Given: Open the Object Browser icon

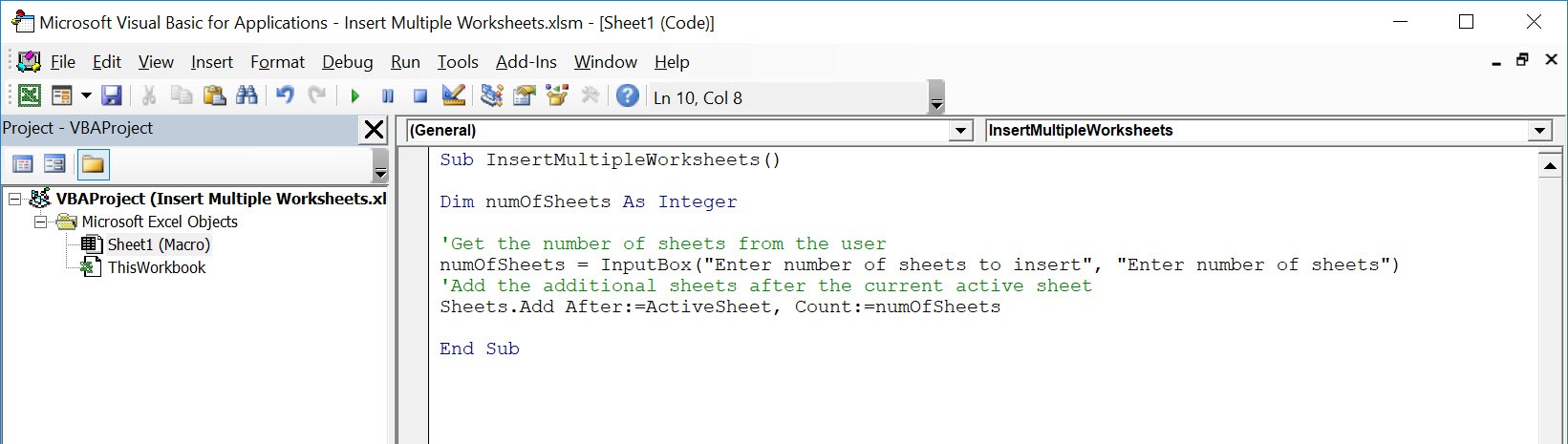Looking at the screenshot, I should [557, 95].
